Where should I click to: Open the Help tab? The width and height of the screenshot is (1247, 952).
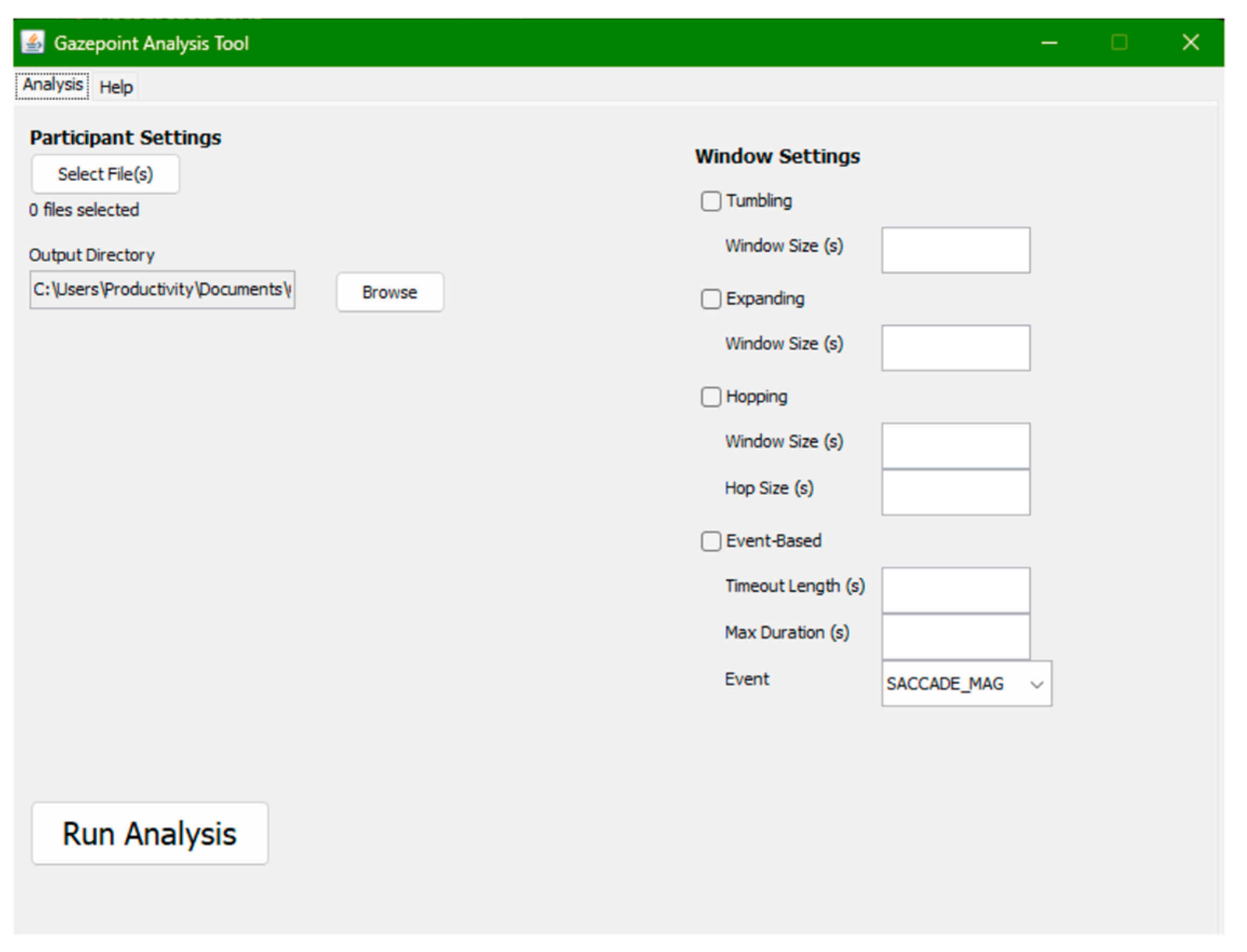(116, 87)
